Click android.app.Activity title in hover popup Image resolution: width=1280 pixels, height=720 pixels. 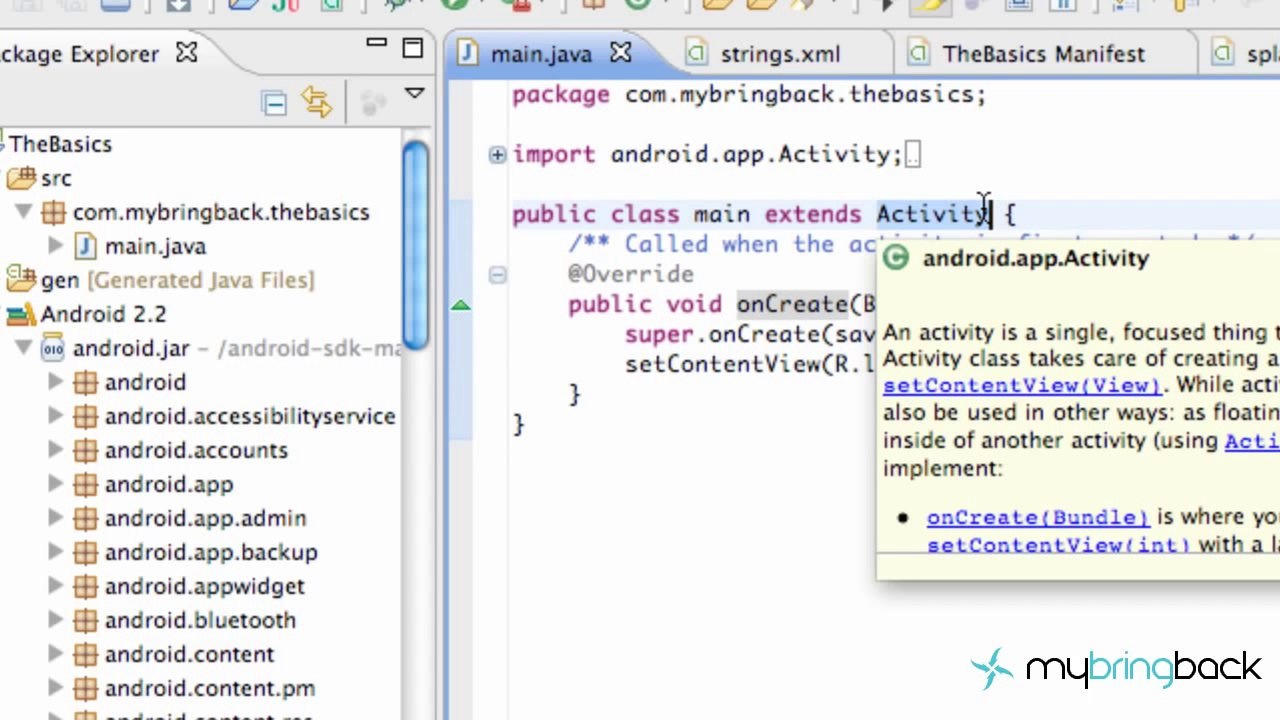[x=1036, y=258]
